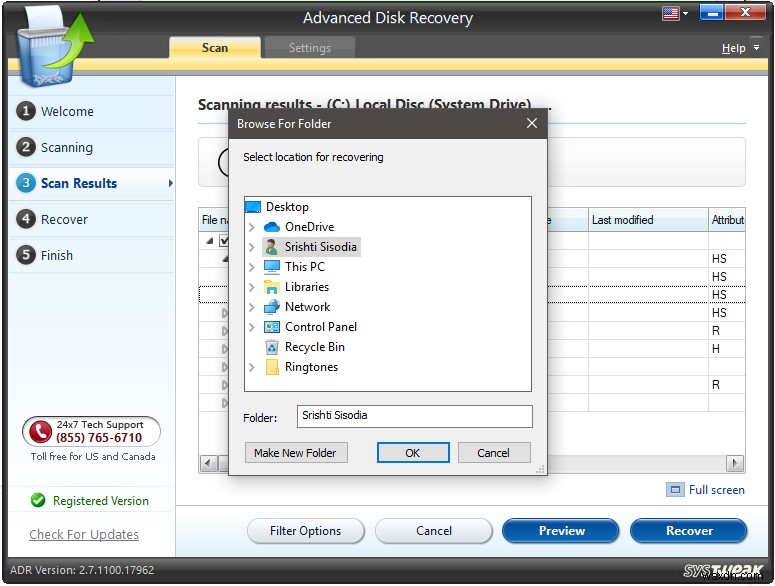Image resolution: width=775 pixels, height=586 pixels.
Task: Click step 3 Scan Results number badge
Action: click(26, 183)
